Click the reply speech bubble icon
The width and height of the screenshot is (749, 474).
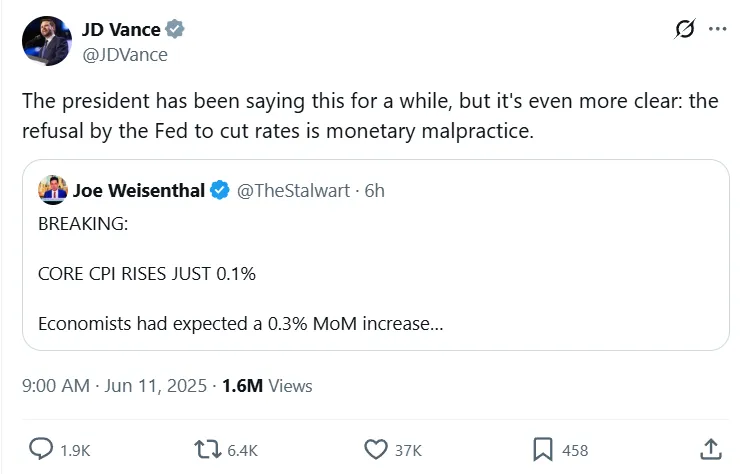point(43,449)
